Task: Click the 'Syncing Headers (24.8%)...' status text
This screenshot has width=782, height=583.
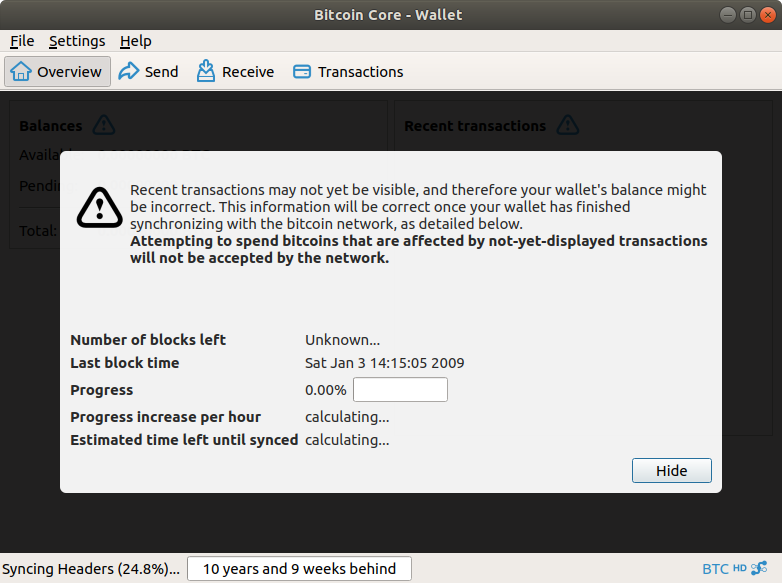Action: 91,569
